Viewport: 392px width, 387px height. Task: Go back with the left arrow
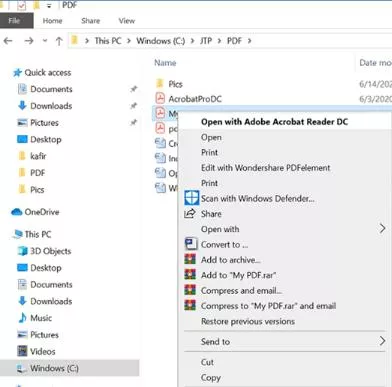(8, 41)
